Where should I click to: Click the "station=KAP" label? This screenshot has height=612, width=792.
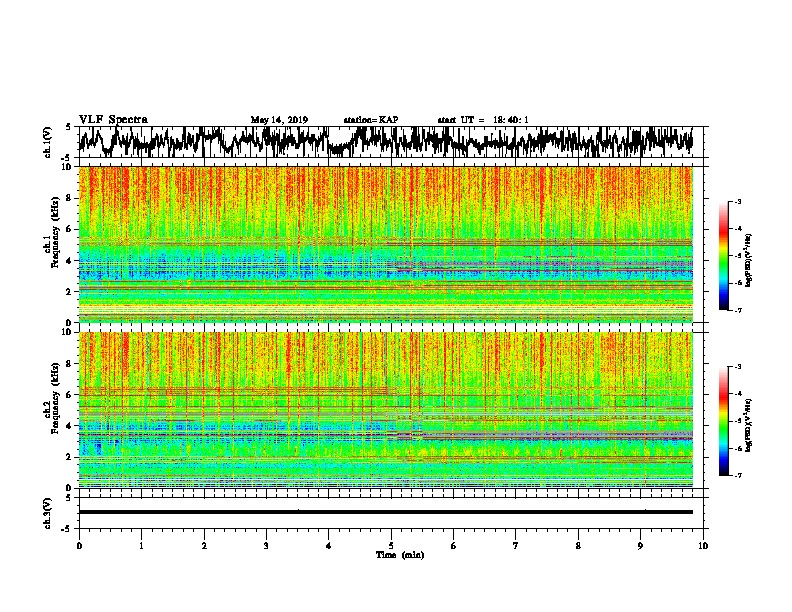[371, 120]
